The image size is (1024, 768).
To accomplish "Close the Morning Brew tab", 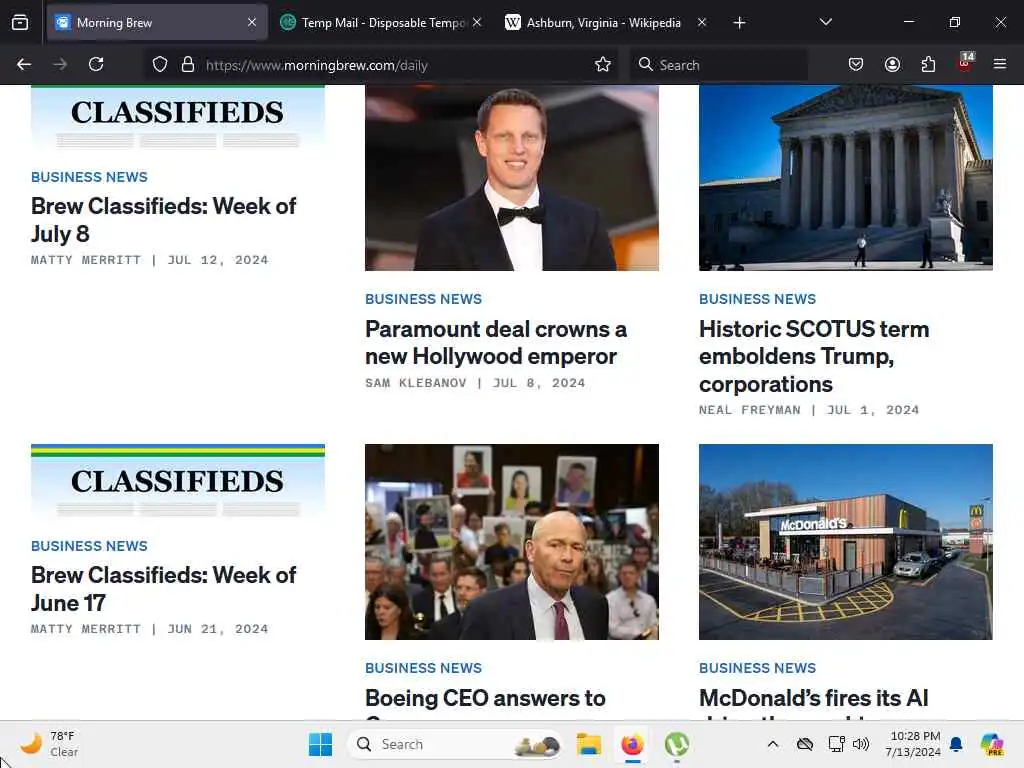I will (x=252, y=23).
